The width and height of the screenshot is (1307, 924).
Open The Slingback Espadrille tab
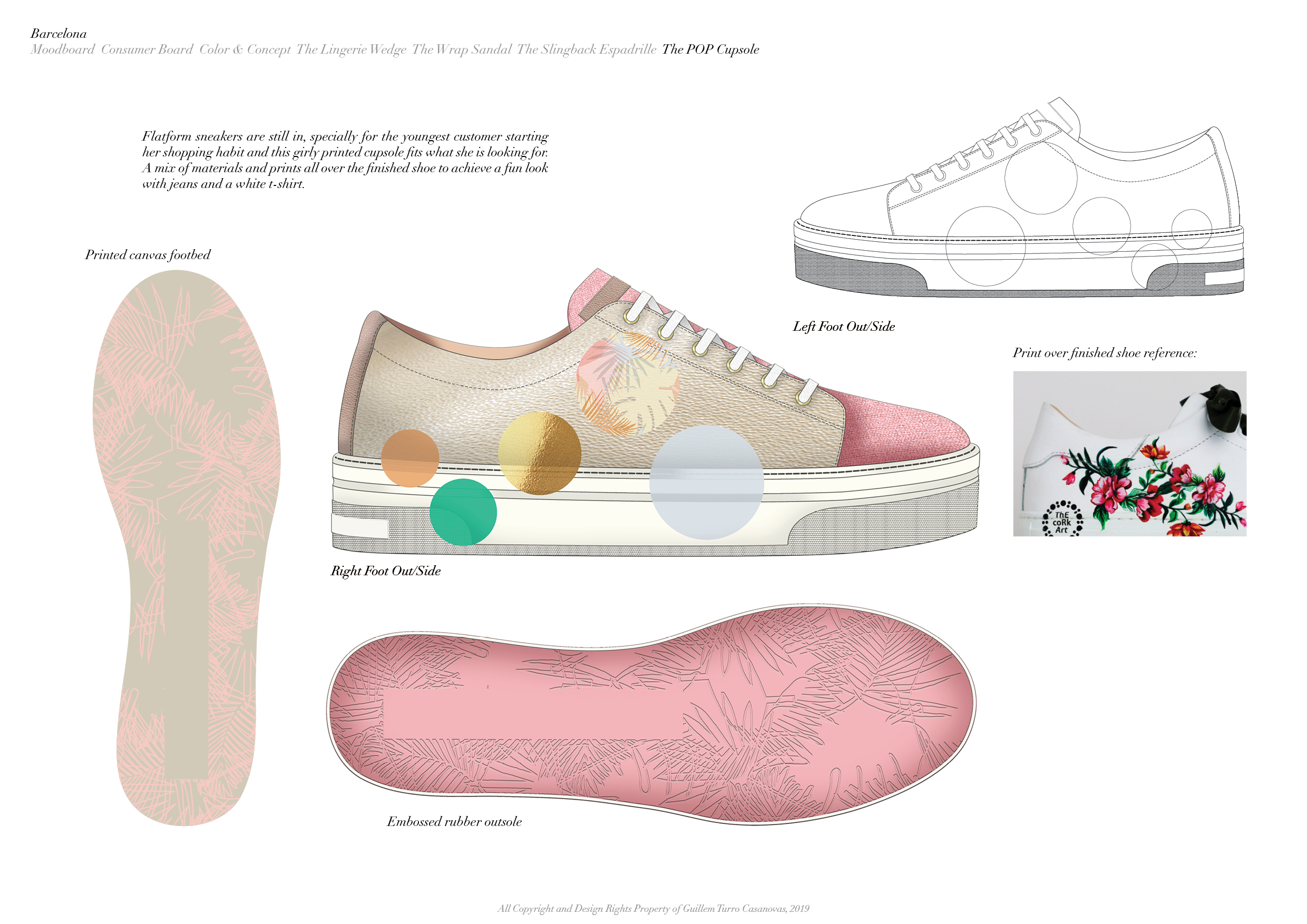pyautogui.click(x=587, y=50)
